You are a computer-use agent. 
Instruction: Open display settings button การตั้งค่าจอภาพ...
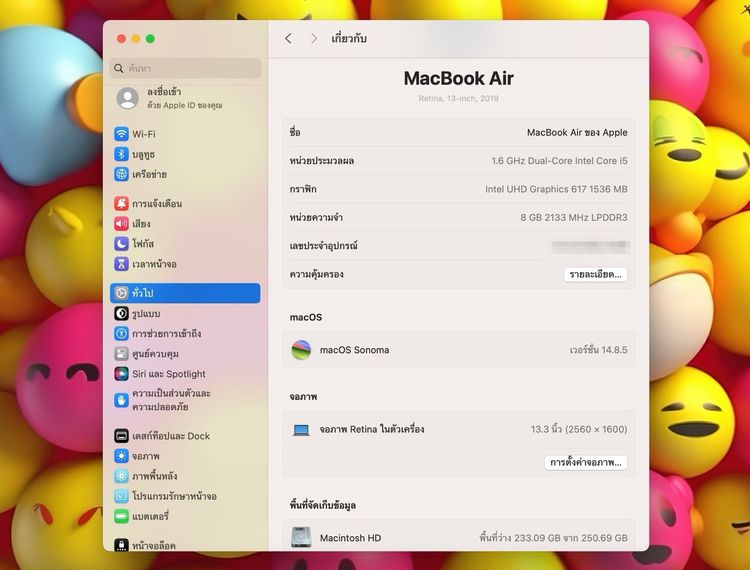pyautogui.click(x=586, y=462)
